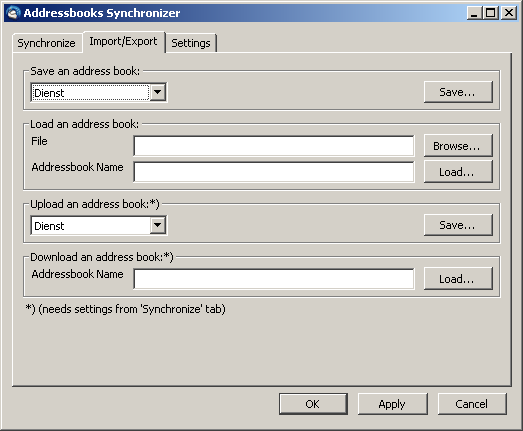Click the Browse... button

[458, 146]
